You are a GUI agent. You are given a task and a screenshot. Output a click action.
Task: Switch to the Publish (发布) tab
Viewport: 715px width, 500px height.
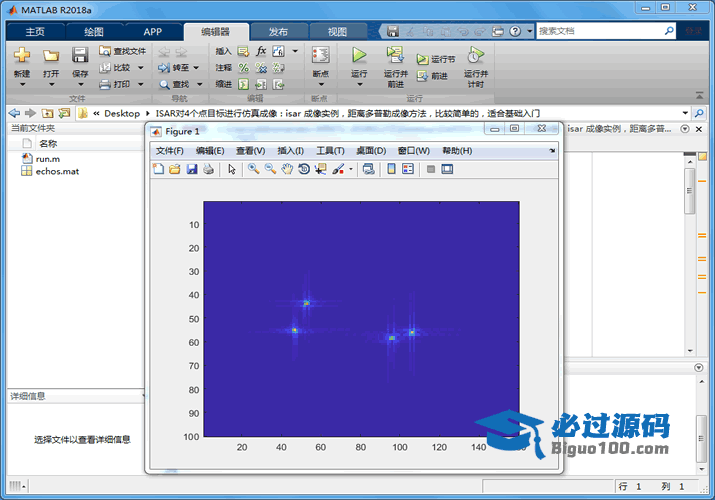[278, 31]
